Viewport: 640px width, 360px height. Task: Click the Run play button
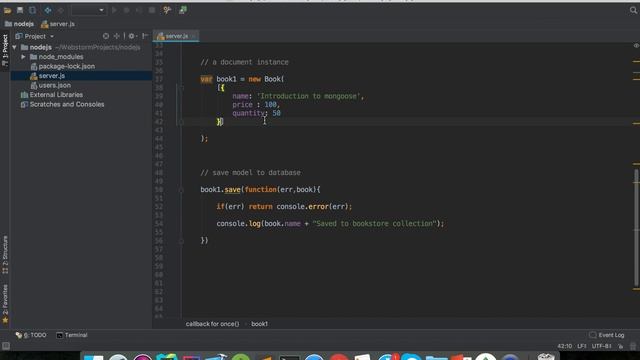coord(114,10)
